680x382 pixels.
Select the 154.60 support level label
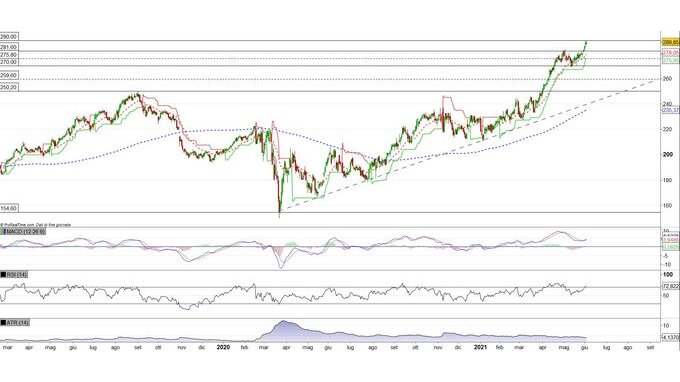[x=9, y=209]
